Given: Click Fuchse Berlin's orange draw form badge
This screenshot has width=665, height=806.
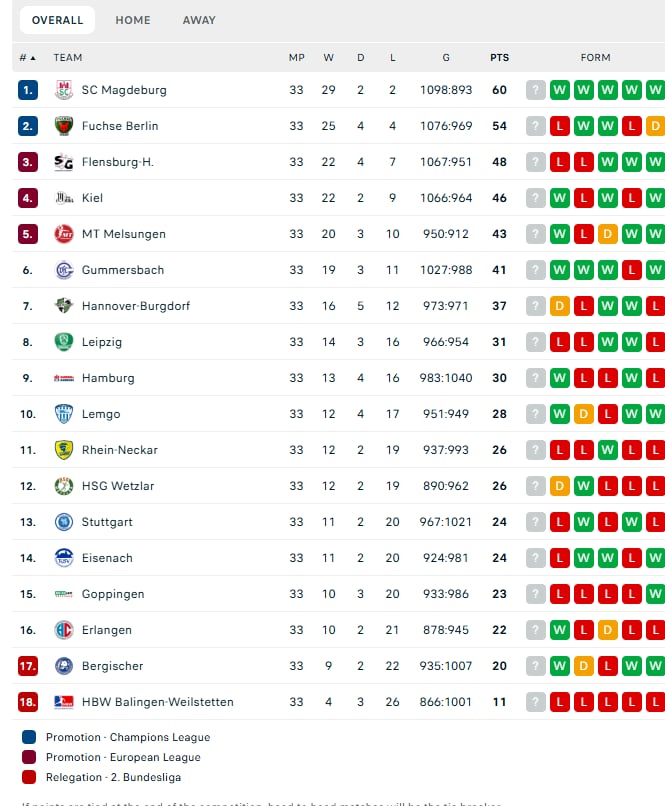Looking at the screenshot, I should tap(655, 126).
